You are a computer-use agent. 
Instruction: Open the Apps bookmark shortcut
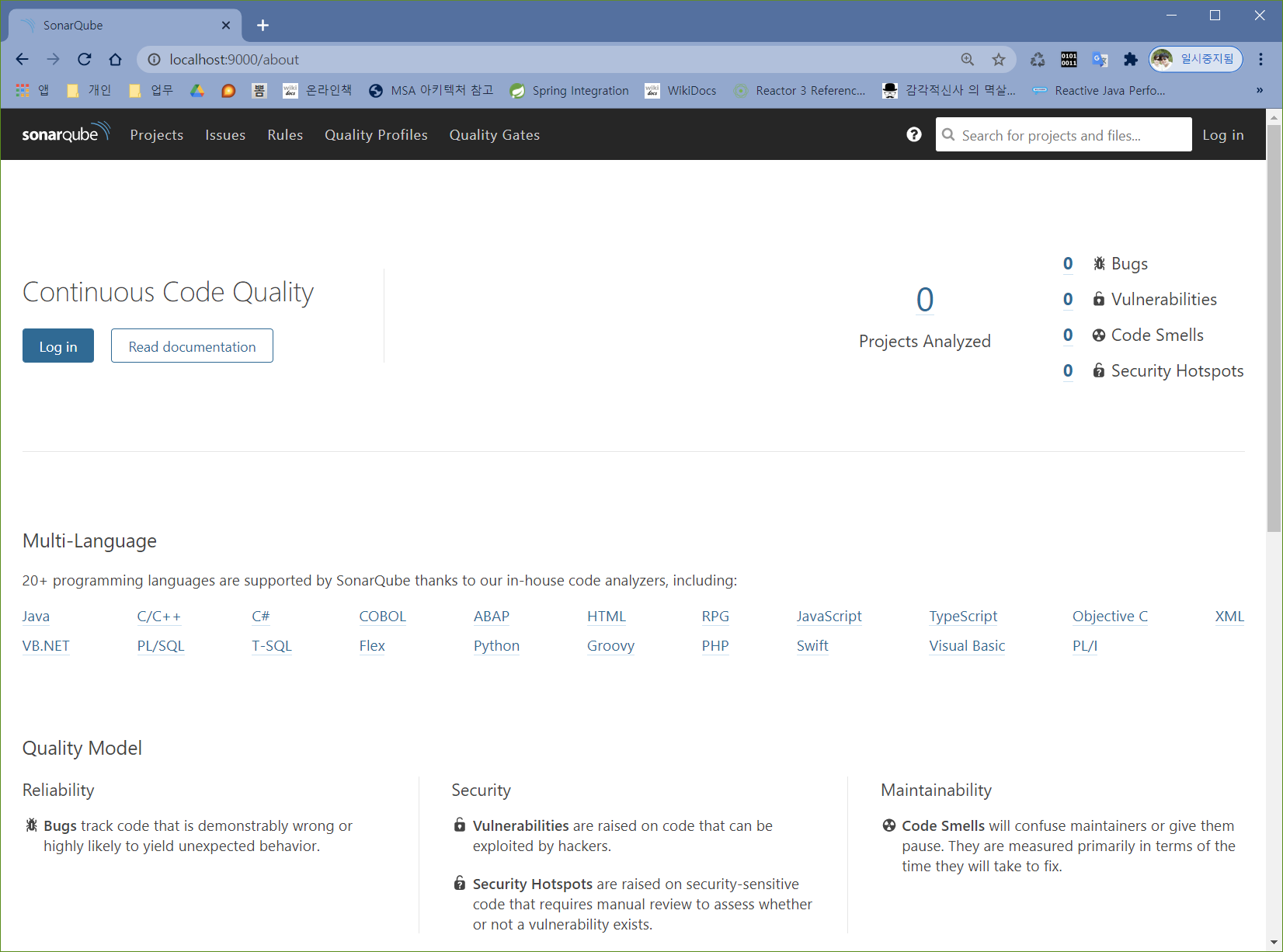[x=33, y=90]
